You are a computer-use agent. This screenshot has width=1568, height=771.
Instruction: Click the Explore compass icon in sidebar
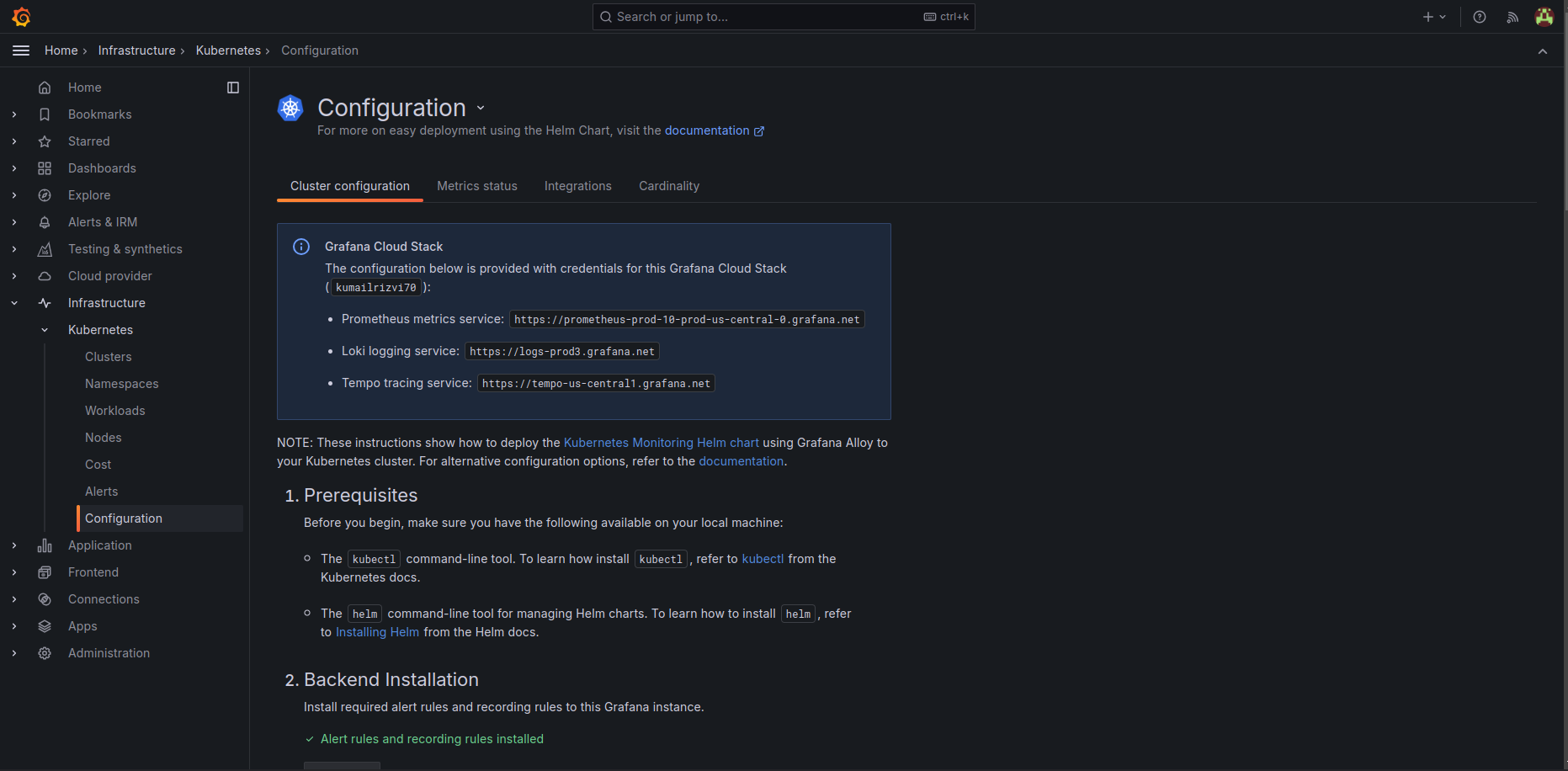(45, 195)
